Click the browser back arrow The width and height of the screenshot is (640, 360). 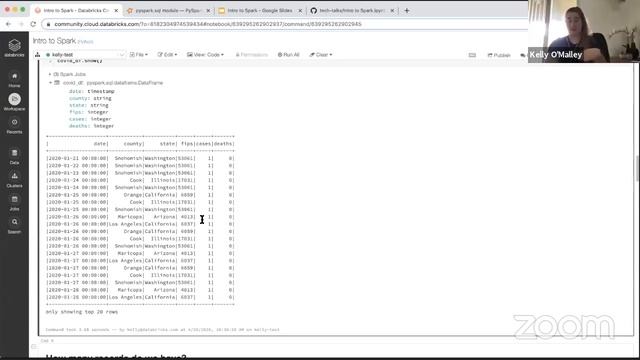pyautogui.click(x=8, y=24)
